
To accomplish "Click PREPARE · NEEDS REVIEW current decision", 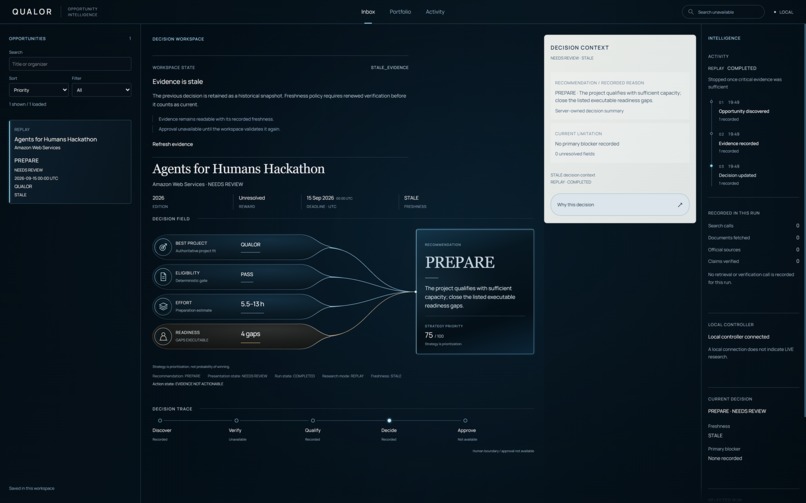I will point(737,411).
